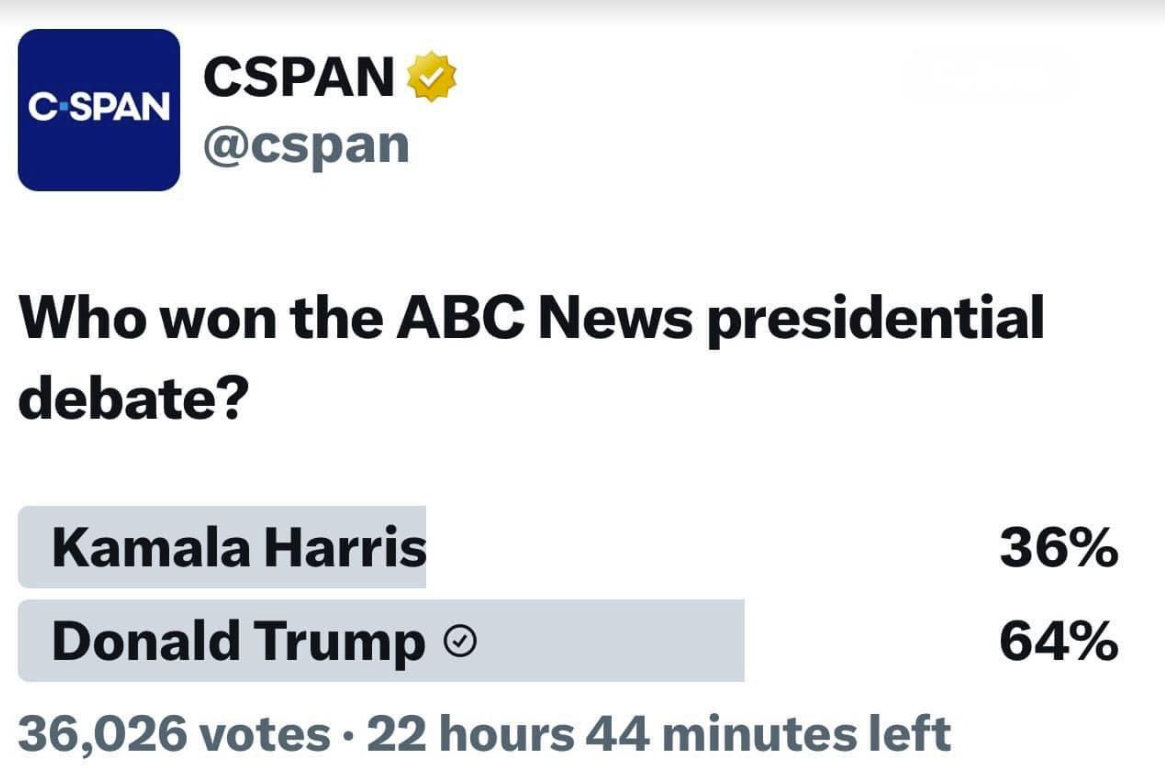Click the 64% result label

[1058, 643]
